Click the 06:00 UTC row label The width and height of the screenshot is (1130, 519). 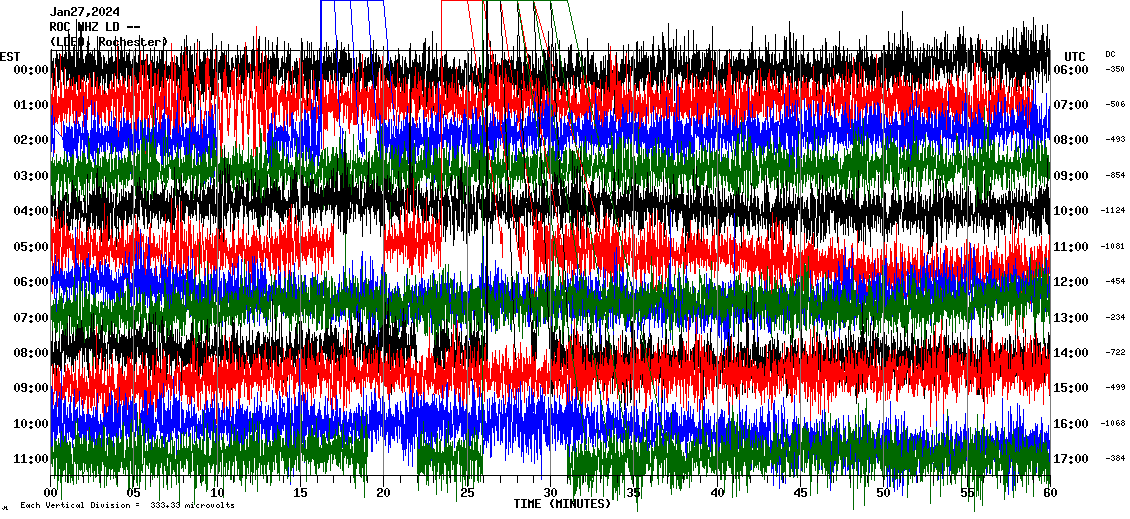1070,70
